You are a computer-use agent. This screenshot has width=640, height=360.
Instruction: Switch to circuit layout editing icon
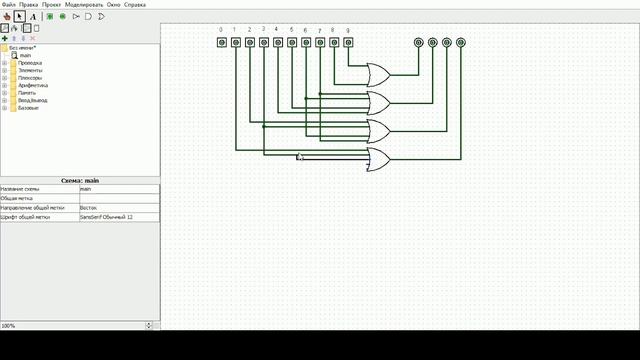(x=27, y=28)
